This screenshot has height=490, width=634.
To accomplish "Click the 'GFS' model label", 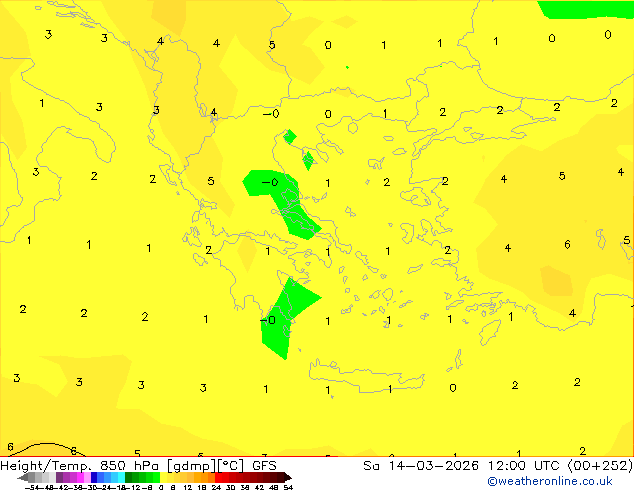I will point(264,465).
